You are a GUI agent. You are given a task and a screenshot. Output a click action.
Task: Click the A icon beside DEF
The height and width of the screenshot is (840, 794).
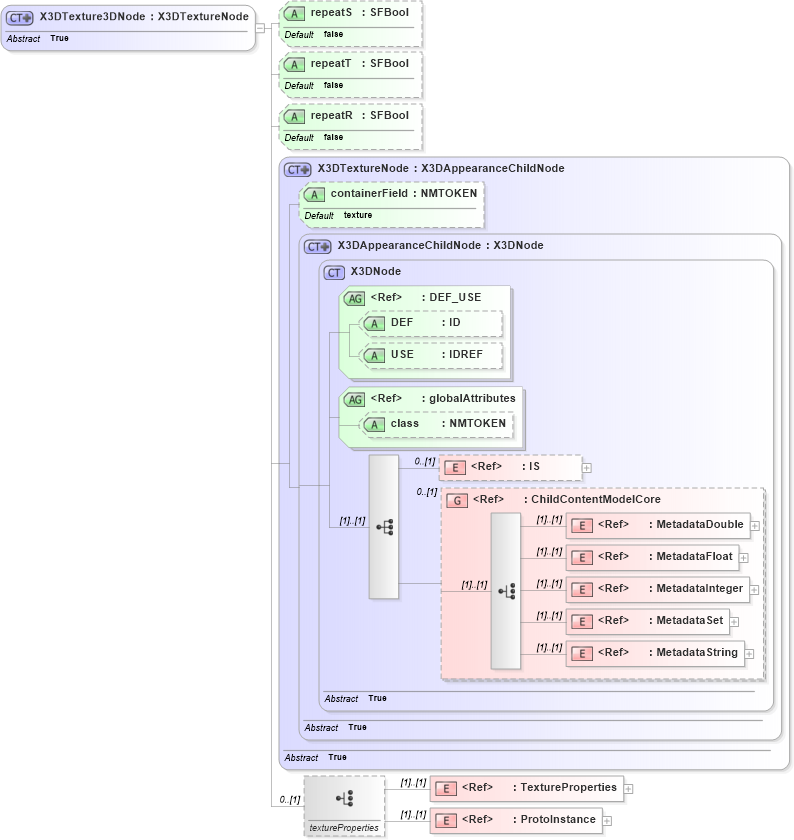coord(374,324)
